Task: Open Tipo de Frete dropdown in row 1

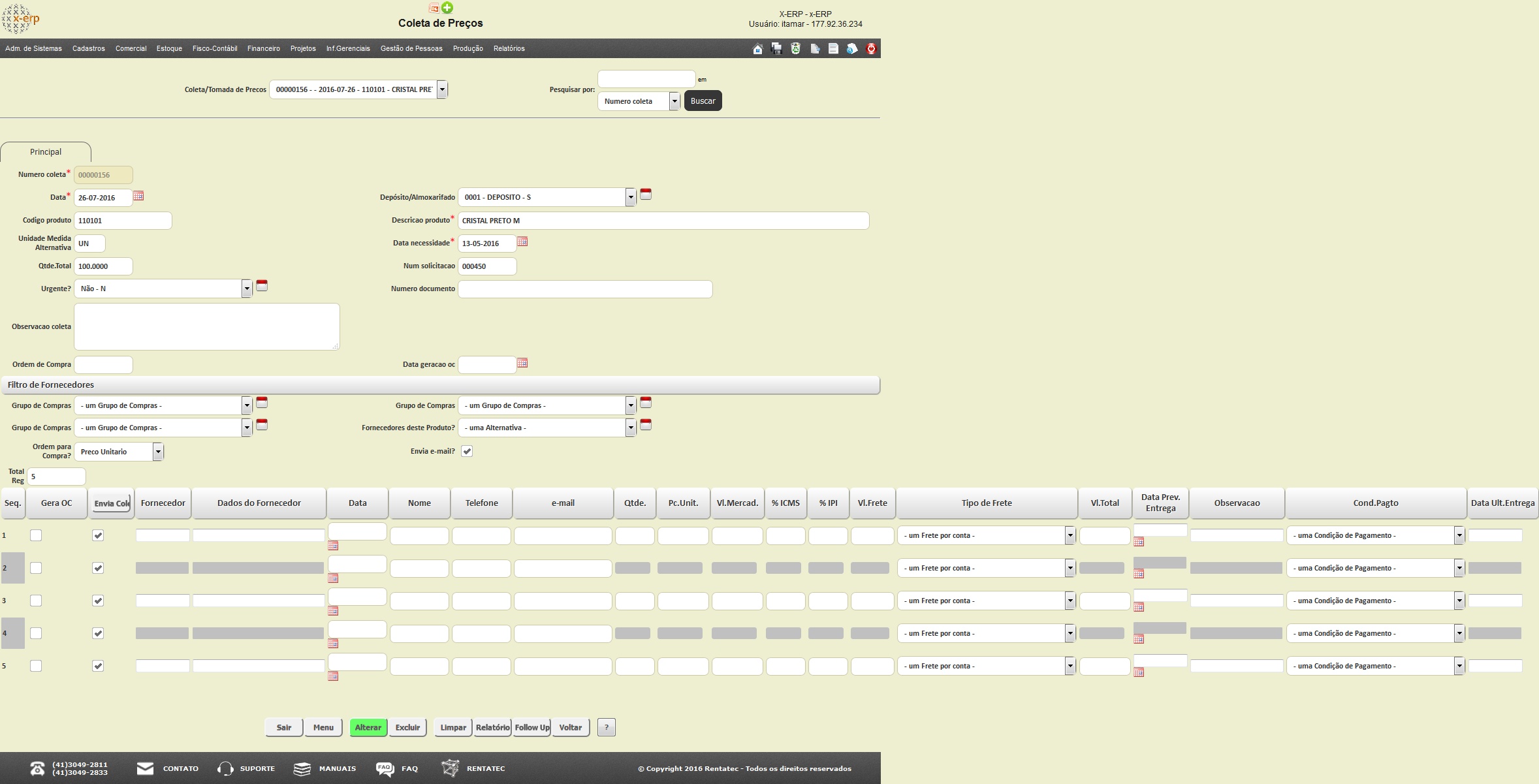Action: [x=986, y=535]
